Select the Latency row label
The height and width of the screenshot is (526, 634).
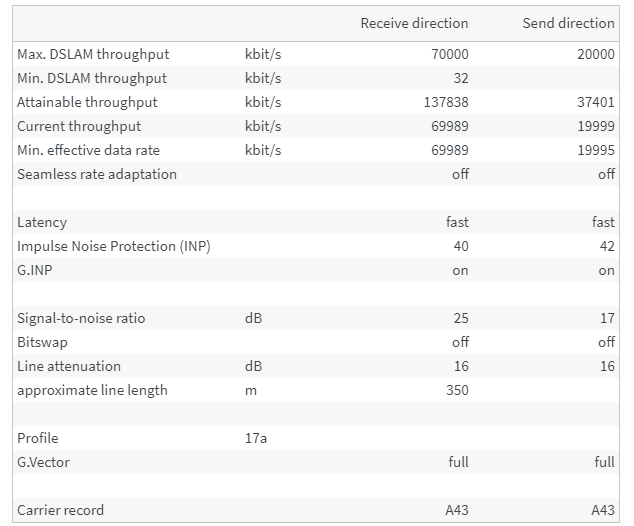[42, 222]
